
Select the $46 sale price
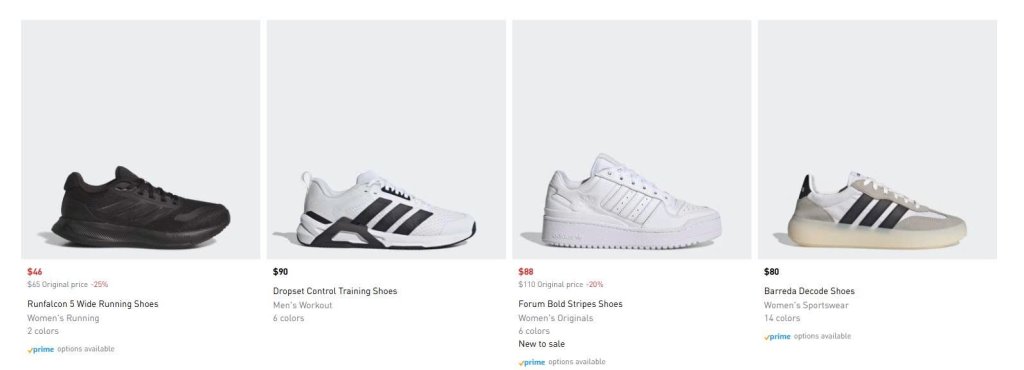[35, 272]
